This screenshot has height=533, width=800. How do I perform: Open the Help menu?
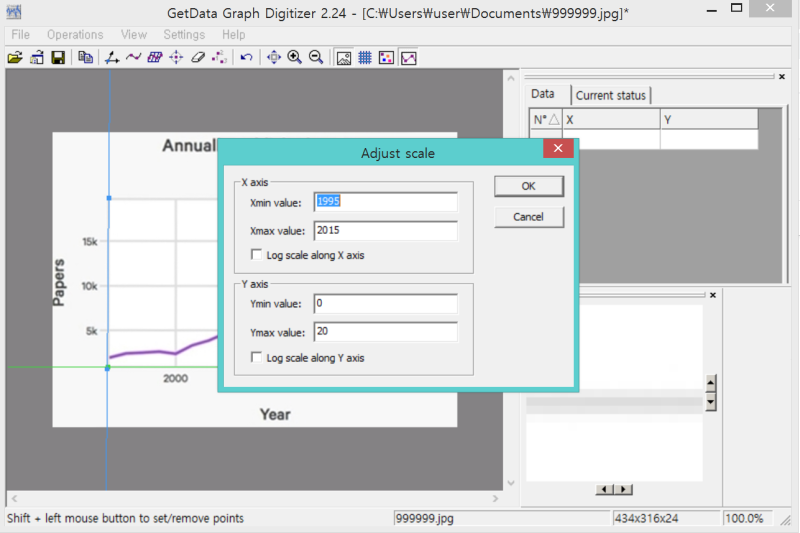tap(234, 35)
